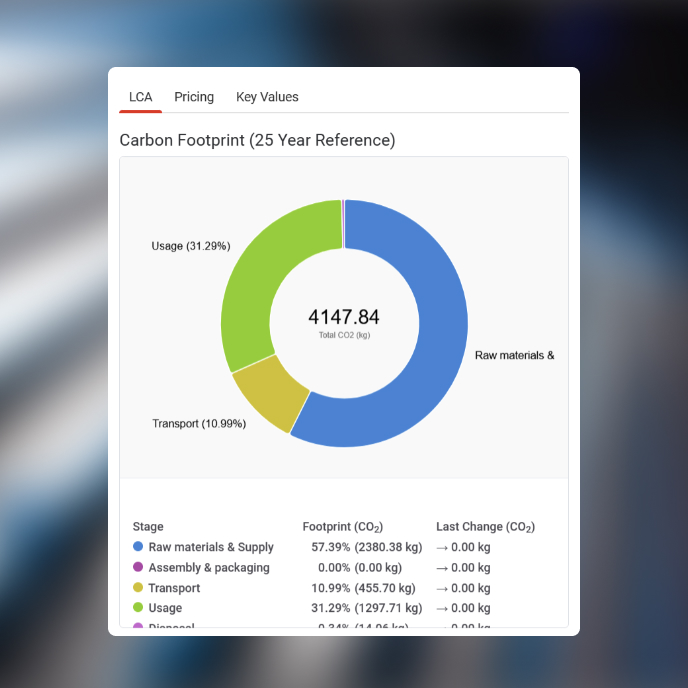Switch to the LCA tab
Viewport: 688px width, 688px height.
[x=140, y=97]
